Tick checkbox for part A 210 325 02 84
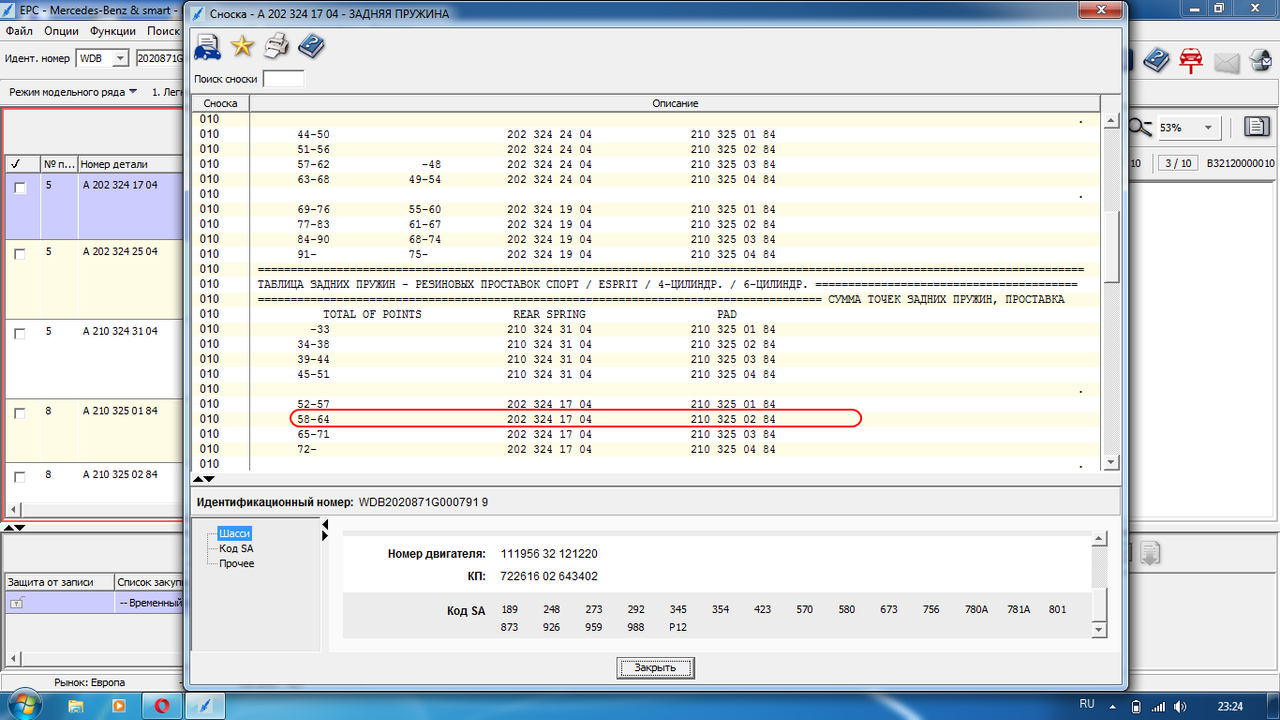 click(19, 477)
